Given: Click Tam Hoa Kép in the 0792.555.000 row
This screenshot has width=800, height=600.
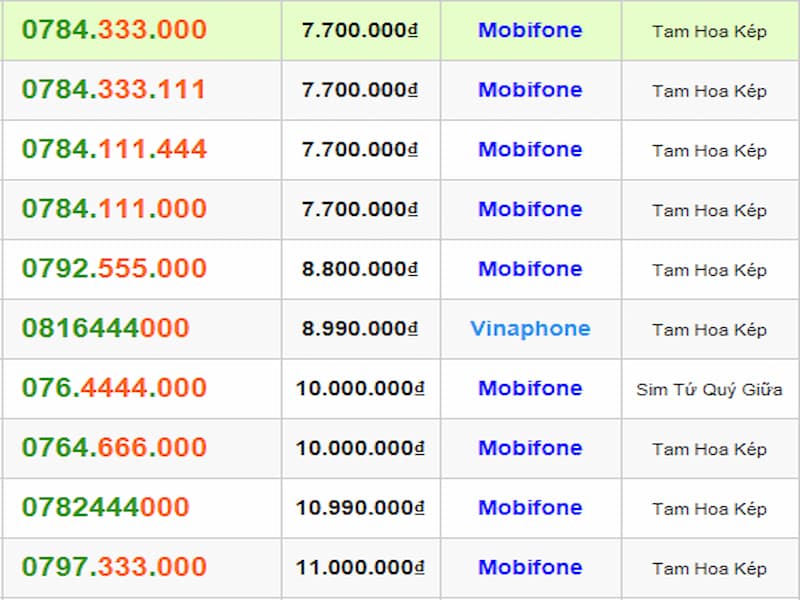Looking at the screenshot, I should point(709,270).
